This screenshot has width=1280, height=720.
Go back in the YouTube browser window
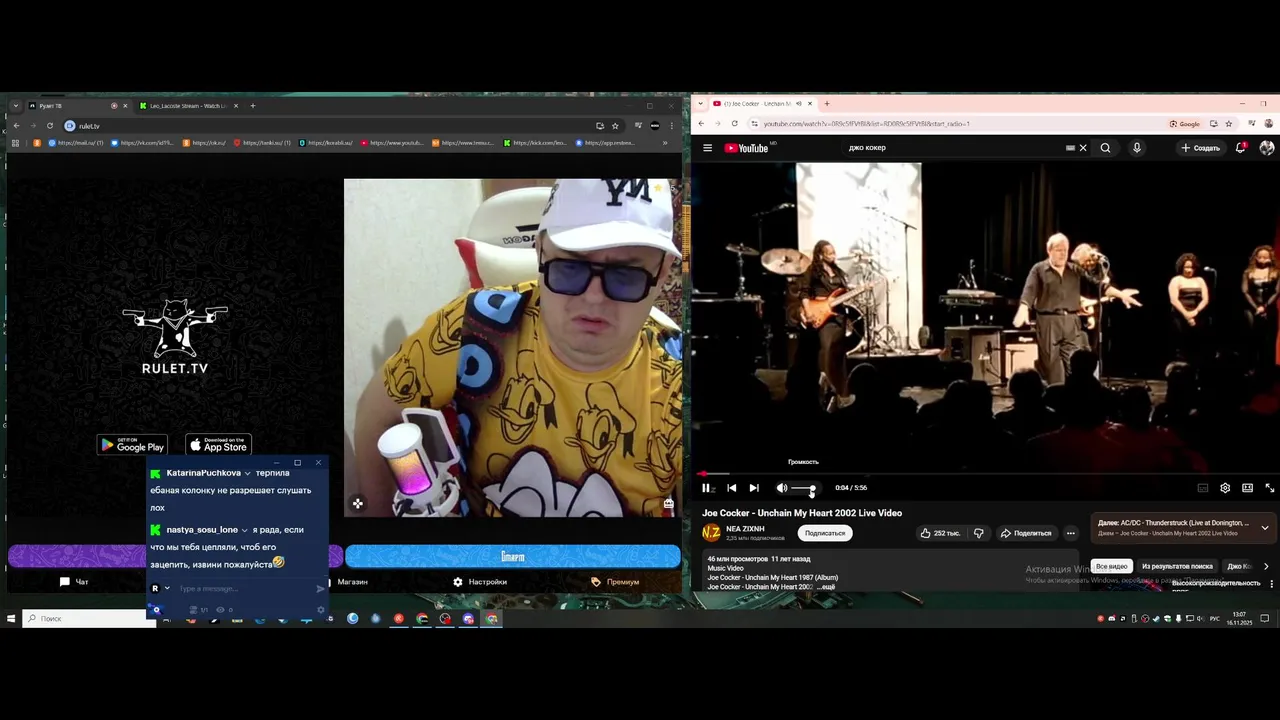[x=701, y=124]
